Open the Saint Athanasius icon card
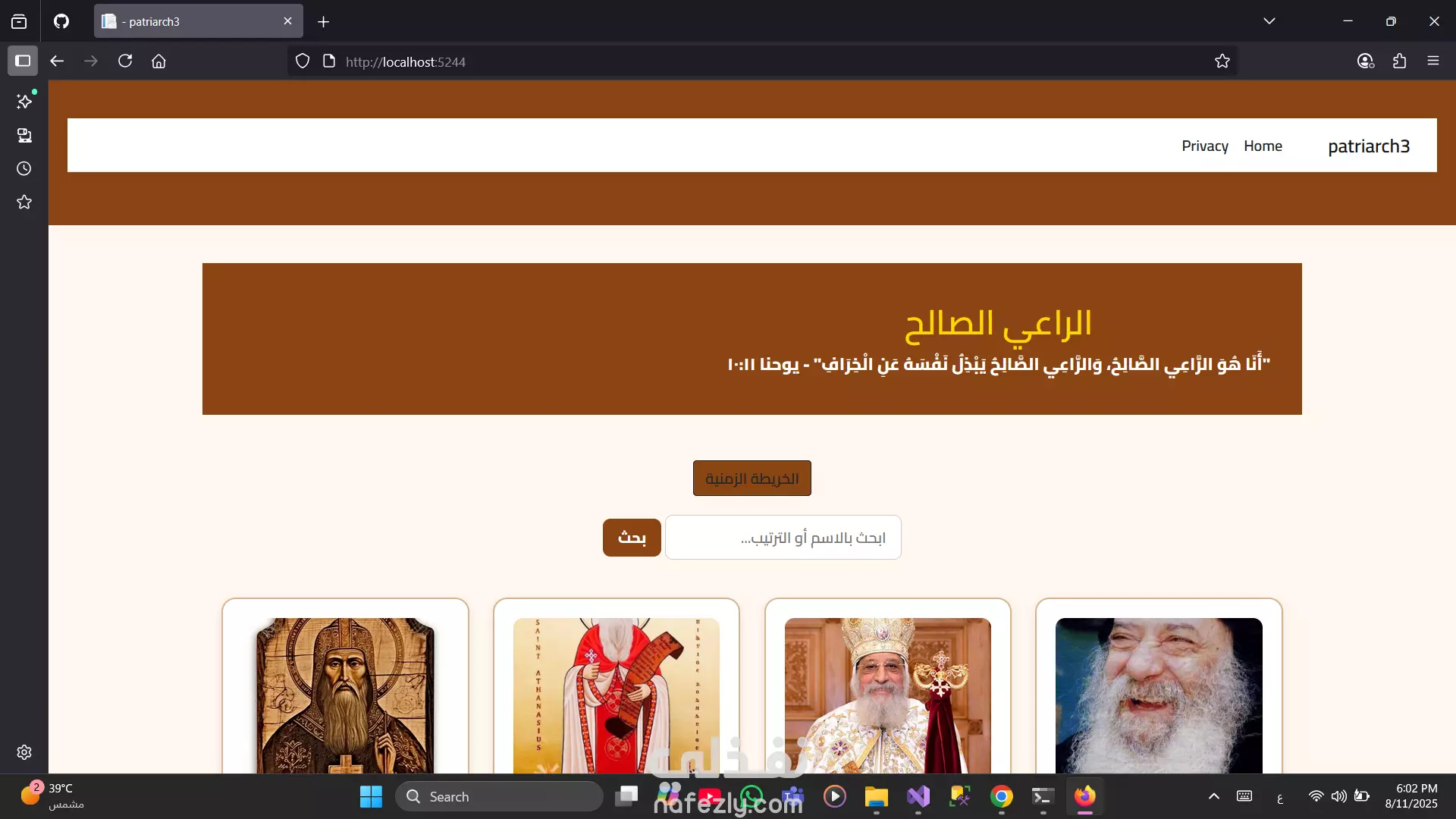Screen dimensions: 1456x819 tap(617, 686)
